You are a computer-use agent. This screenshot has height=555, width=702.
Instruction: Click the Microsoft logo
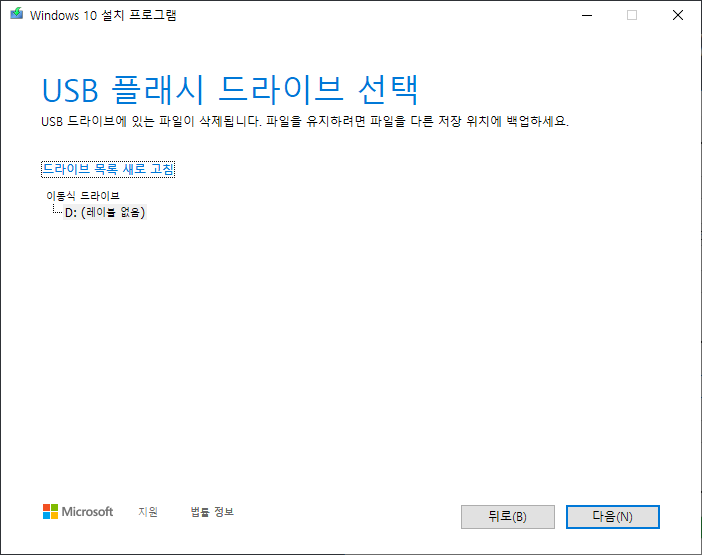[78, 512]
